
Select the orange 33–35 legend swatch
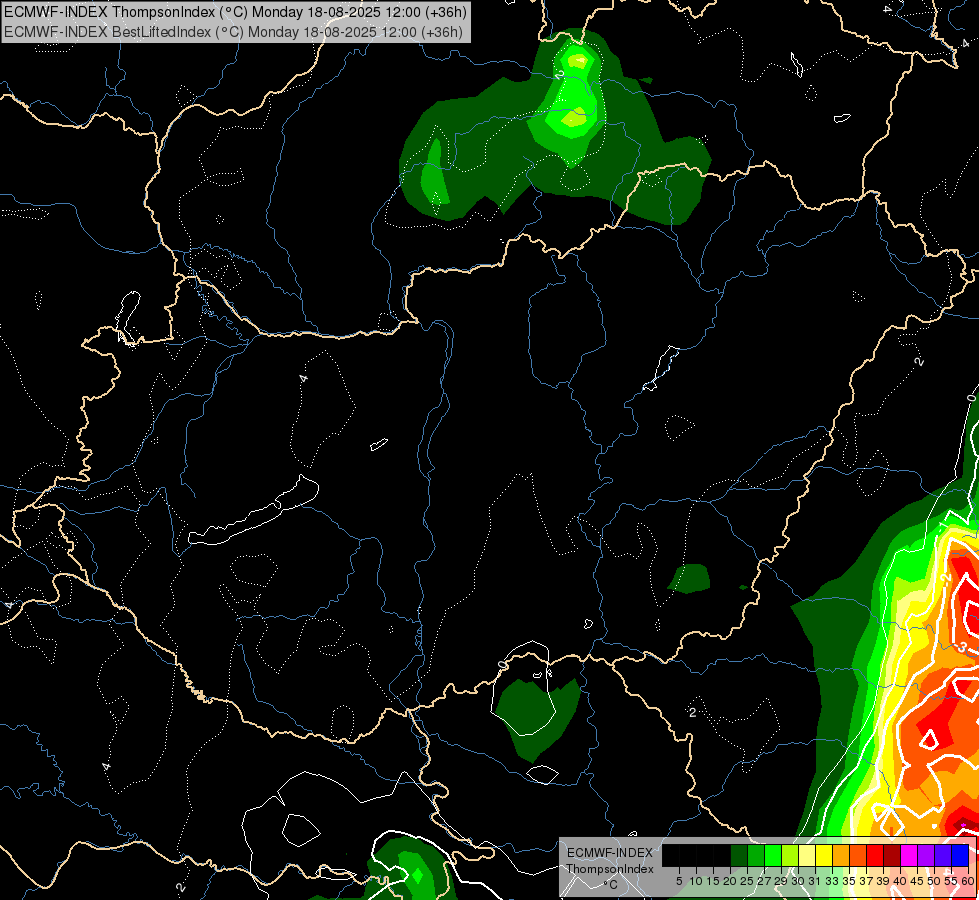[841, 855]
